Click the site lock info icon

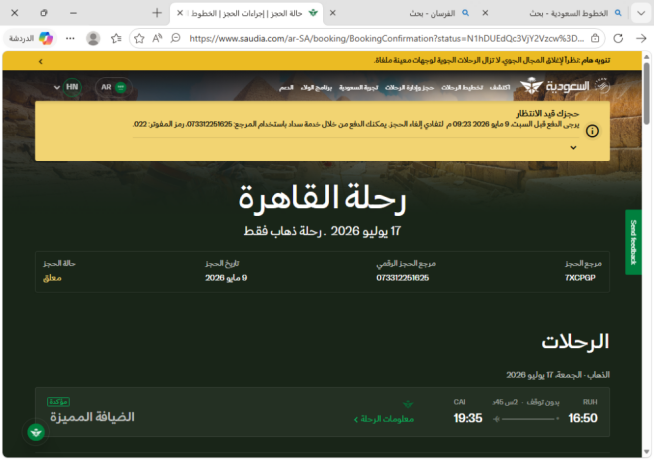pos(595,38)
